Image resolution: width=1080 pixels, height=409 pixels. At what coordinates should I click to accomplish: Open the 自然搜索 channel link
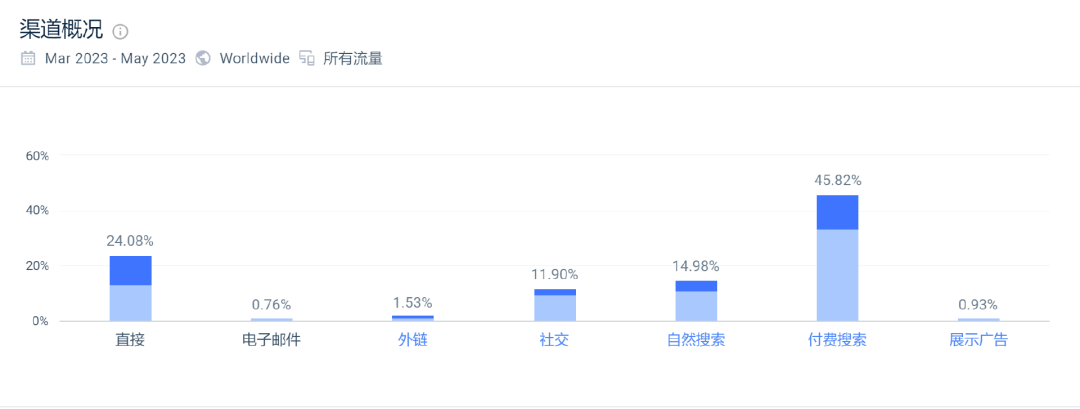coord(696,340)
